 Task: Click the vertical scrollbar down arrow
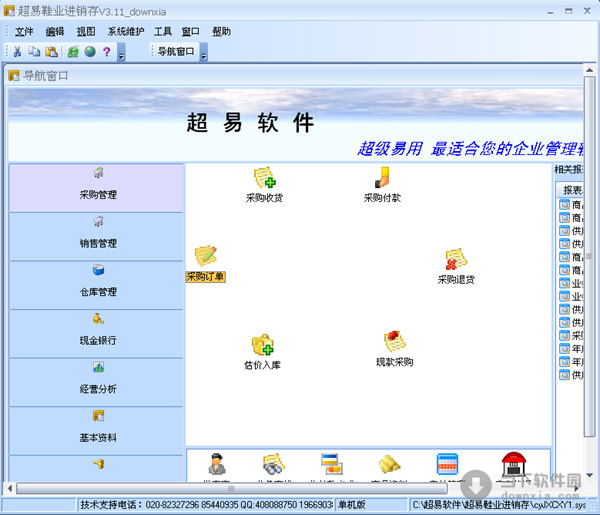point(589,475)
